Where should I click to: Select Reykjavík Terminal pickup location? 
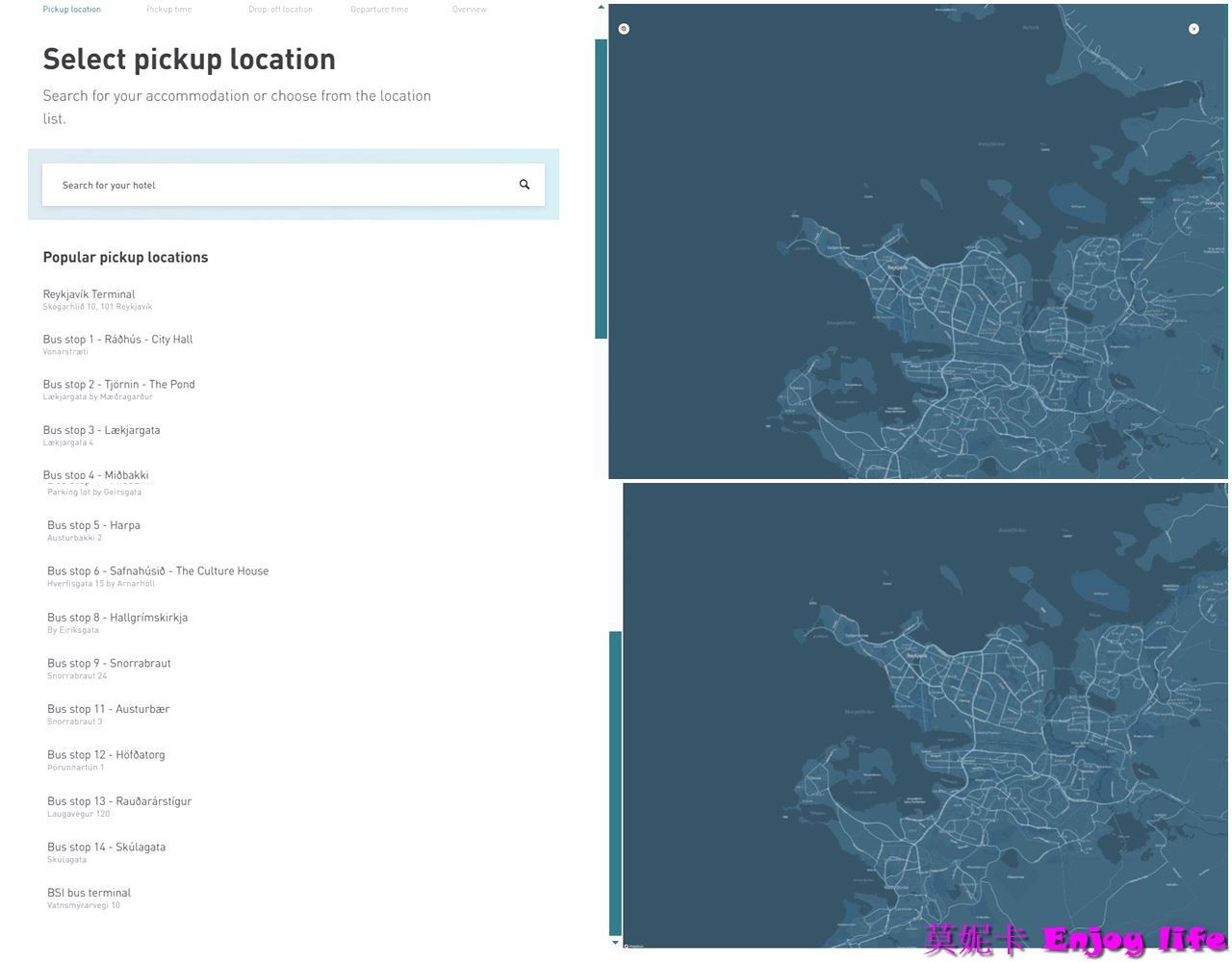point(89,294)
